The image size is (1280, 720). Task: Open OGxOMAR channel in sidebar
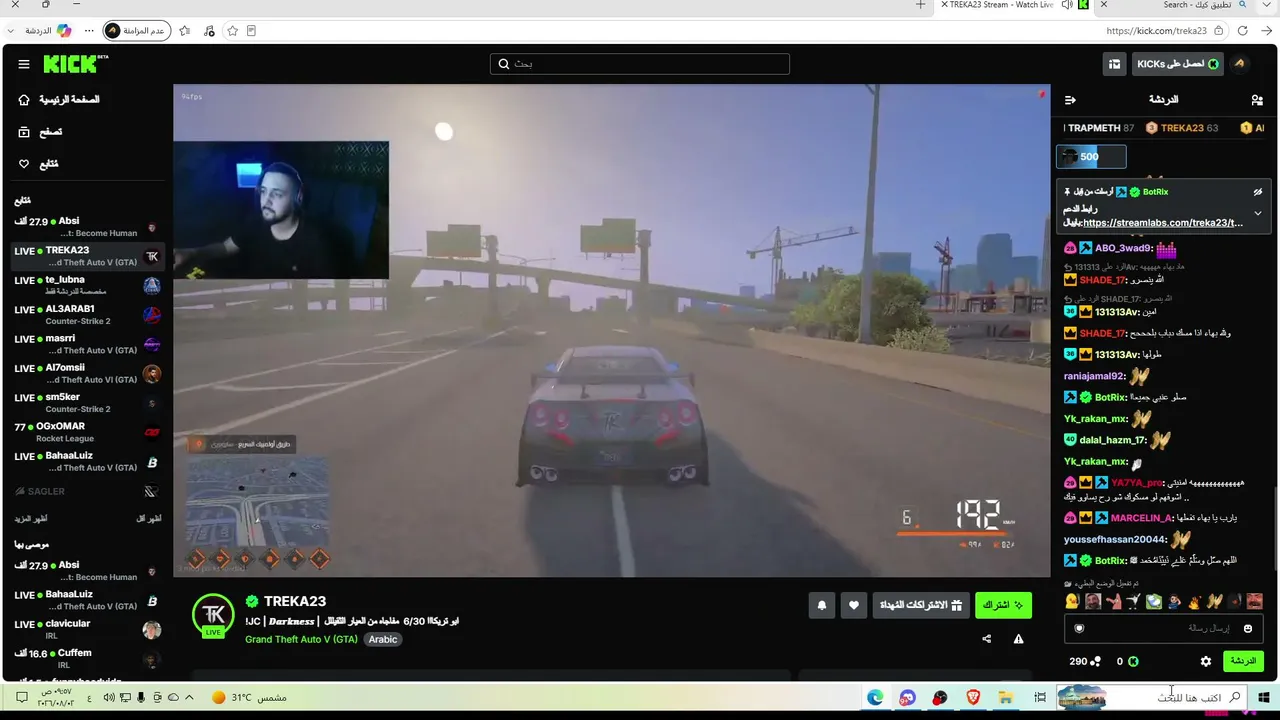pyautogui.click(x=86, y=432)
